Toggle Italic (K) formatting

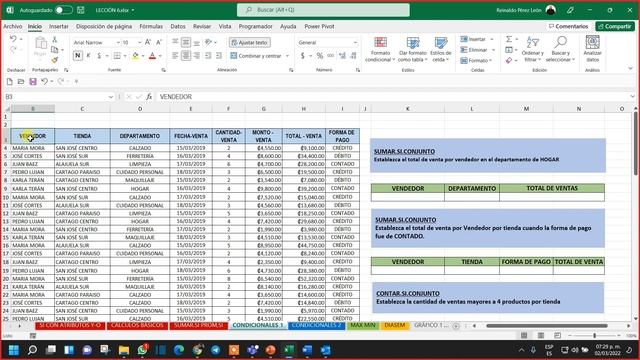(x=88, y=56)
